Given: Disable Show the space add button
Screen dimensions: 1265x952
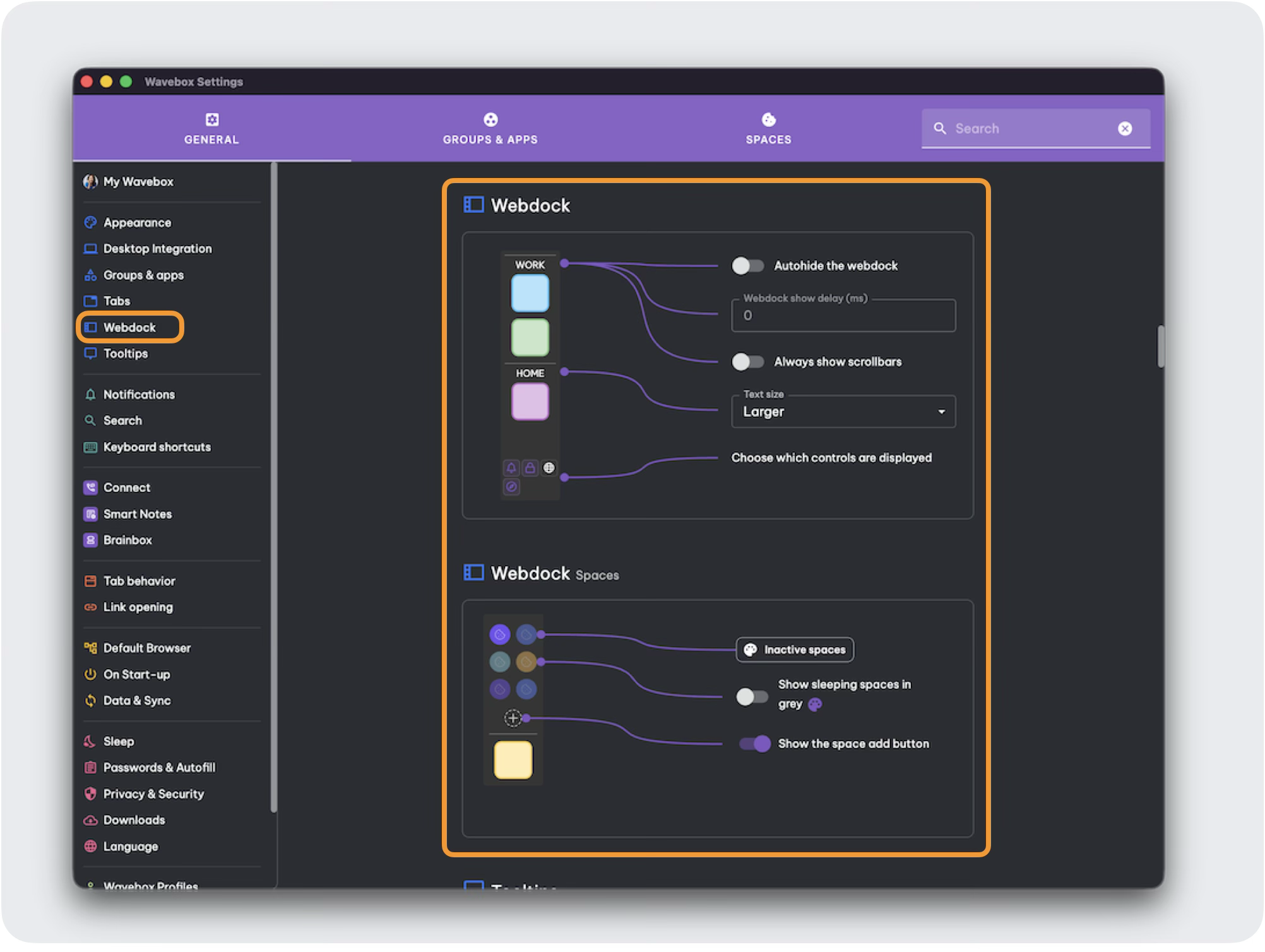Looking at the screenshot, I should click(x=755, y=744).
